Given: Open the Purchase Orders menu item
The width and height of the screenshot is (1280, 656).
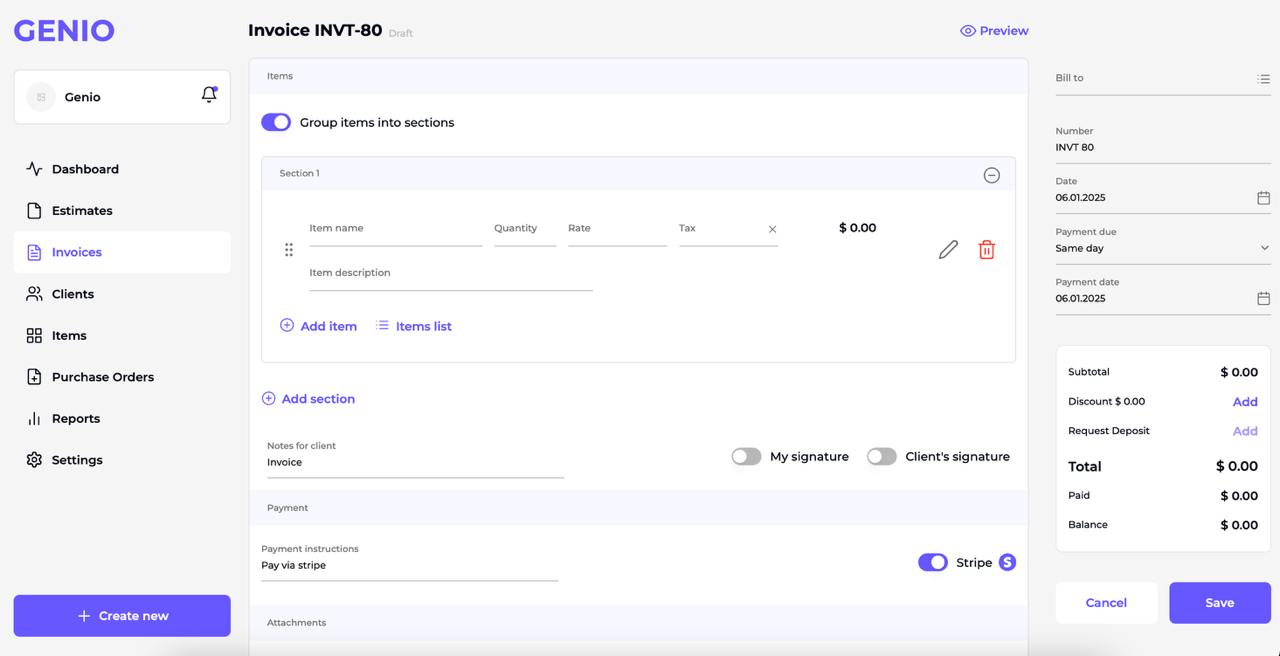Looking at the screenshot, I should (102, 377).
